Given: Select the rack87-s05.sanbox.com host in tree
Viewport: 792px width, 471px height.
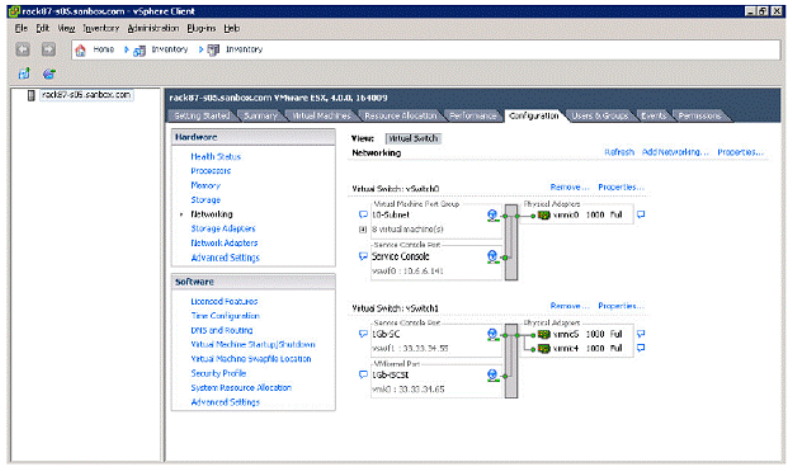Looking at the screenshot, I should (x=86, y=95).
